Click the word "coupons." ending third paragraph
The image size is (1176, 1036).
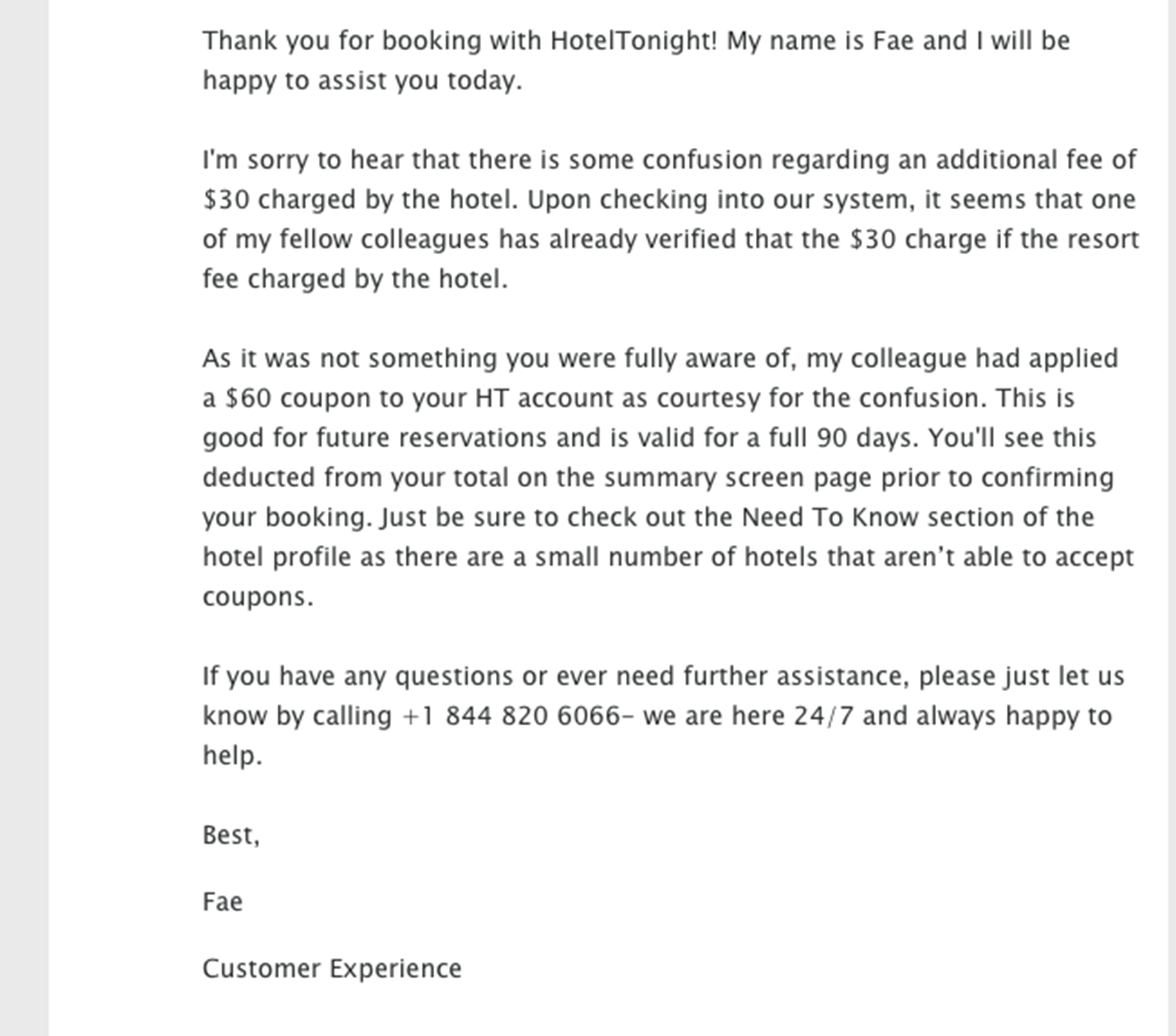click(x=258, y=598)
